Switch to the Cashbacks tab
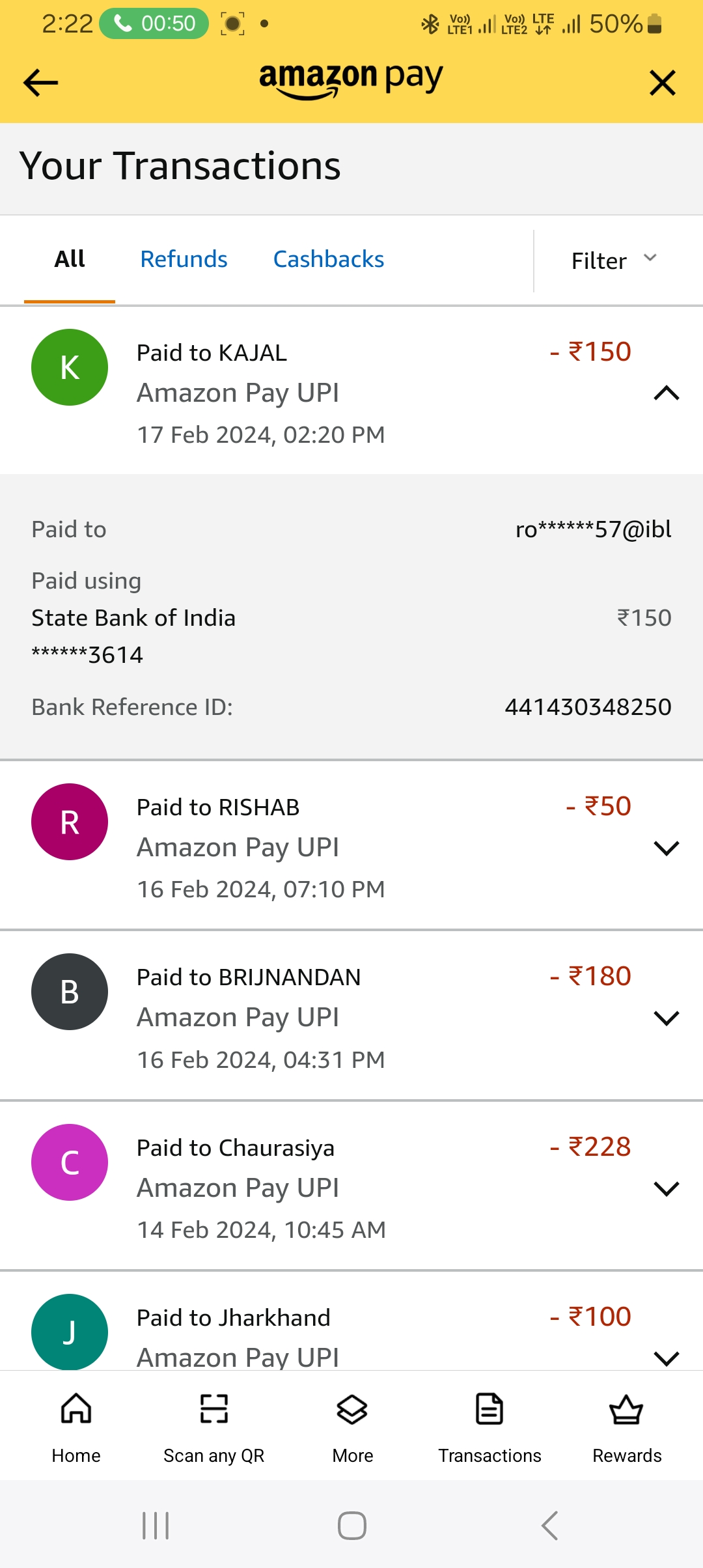 click(328, 259)
